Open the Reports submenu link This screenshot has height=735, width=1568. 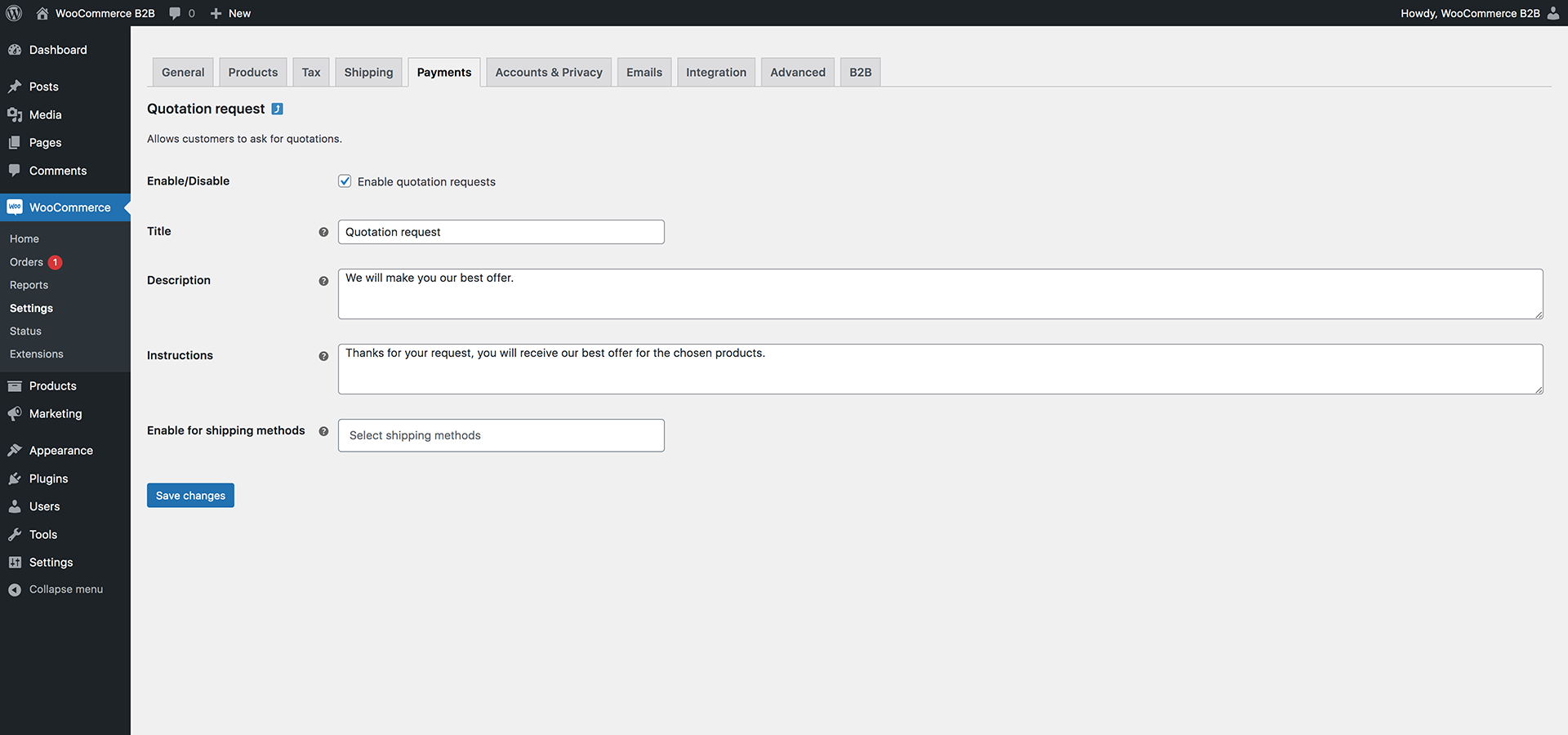tap(29, 285)
